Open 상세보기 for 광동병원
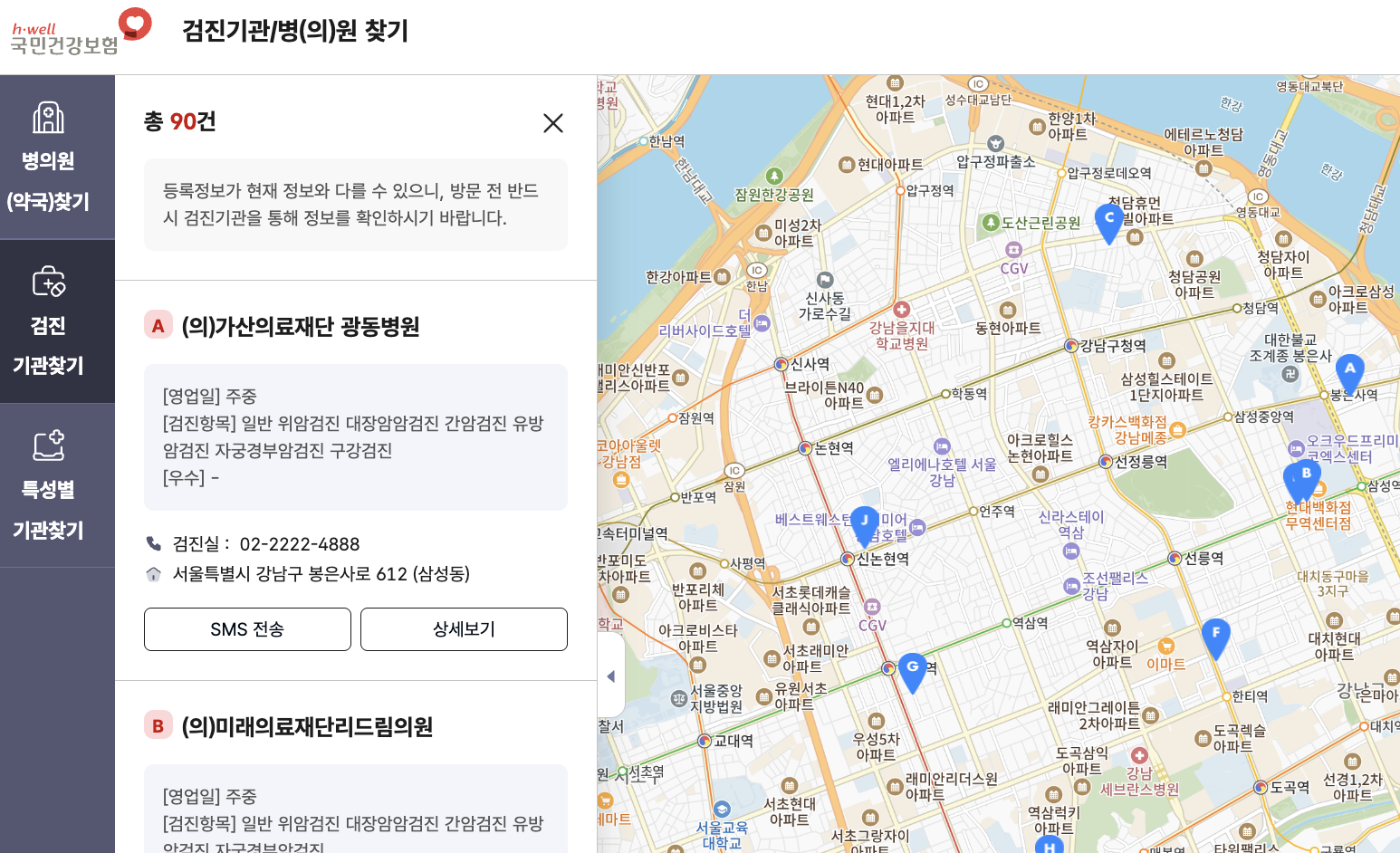Screen dimensions: 1400x853 pyautogui.click(x=464, y=629)
